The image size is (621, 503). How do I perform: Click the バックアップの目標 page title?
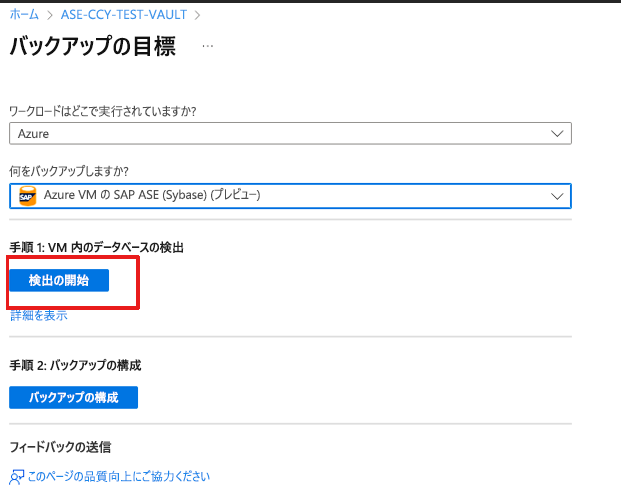pyautogui.click(x=92, y=47)
